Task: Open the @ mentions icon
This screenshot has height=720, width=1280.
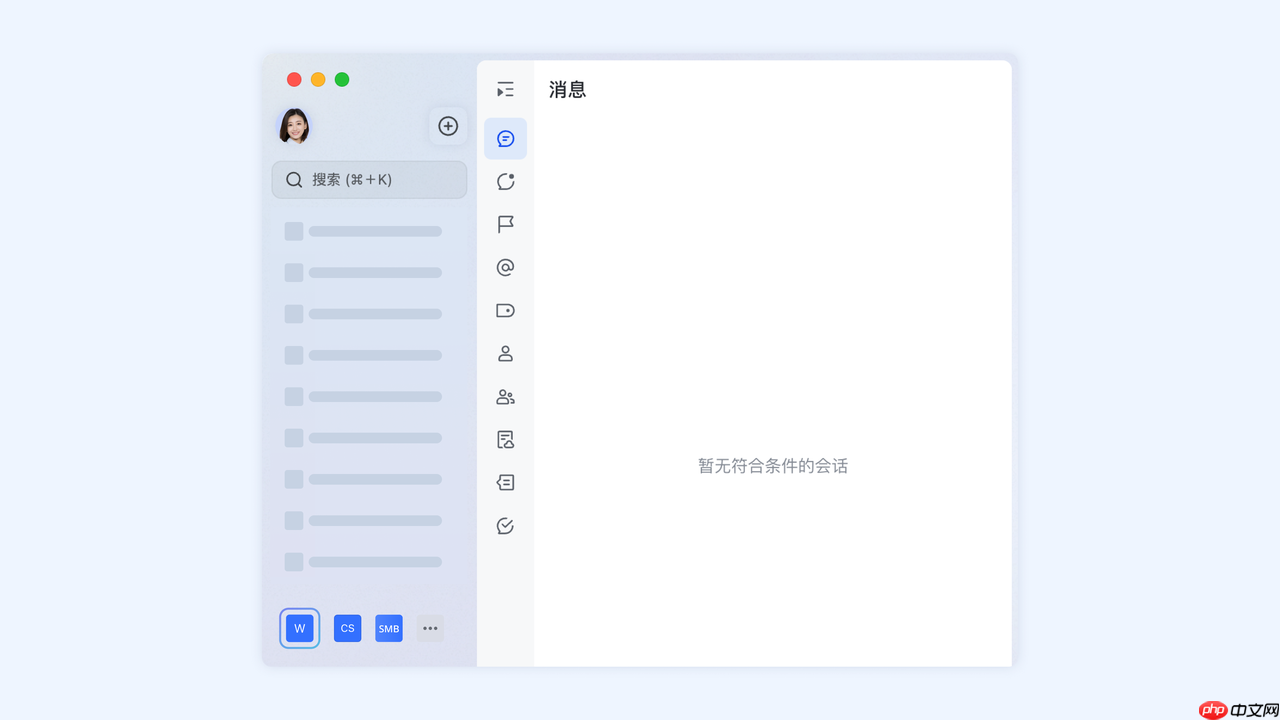Action: pos(505,267)
